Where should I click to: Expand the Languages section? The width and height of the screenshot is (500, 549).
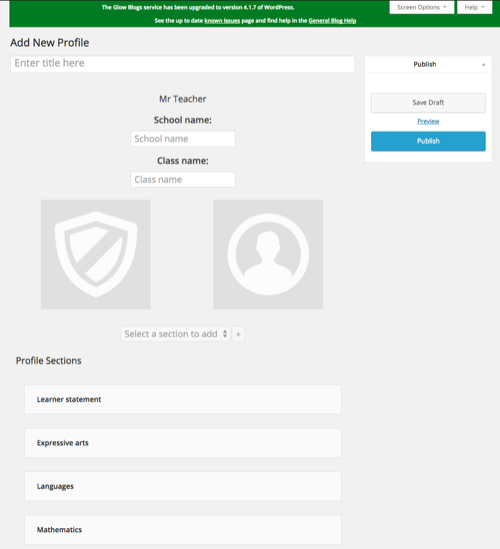click(x=183, y=486)
